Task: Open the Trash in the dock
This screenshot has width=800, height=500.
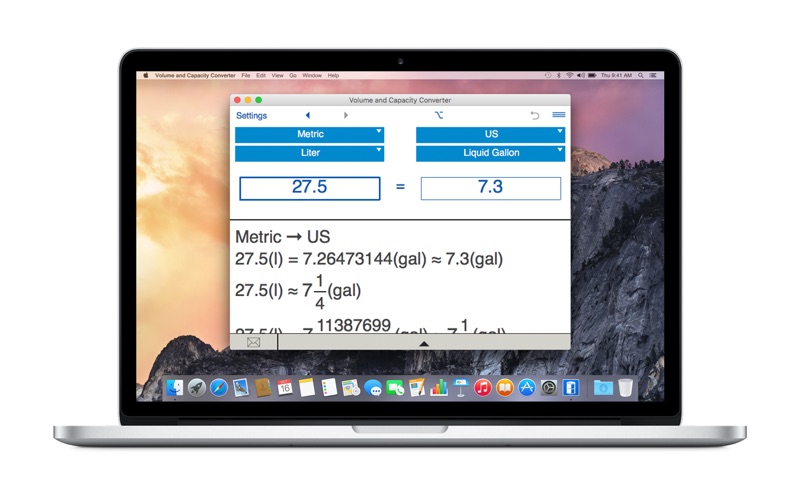Action: (x=626, y=388)
